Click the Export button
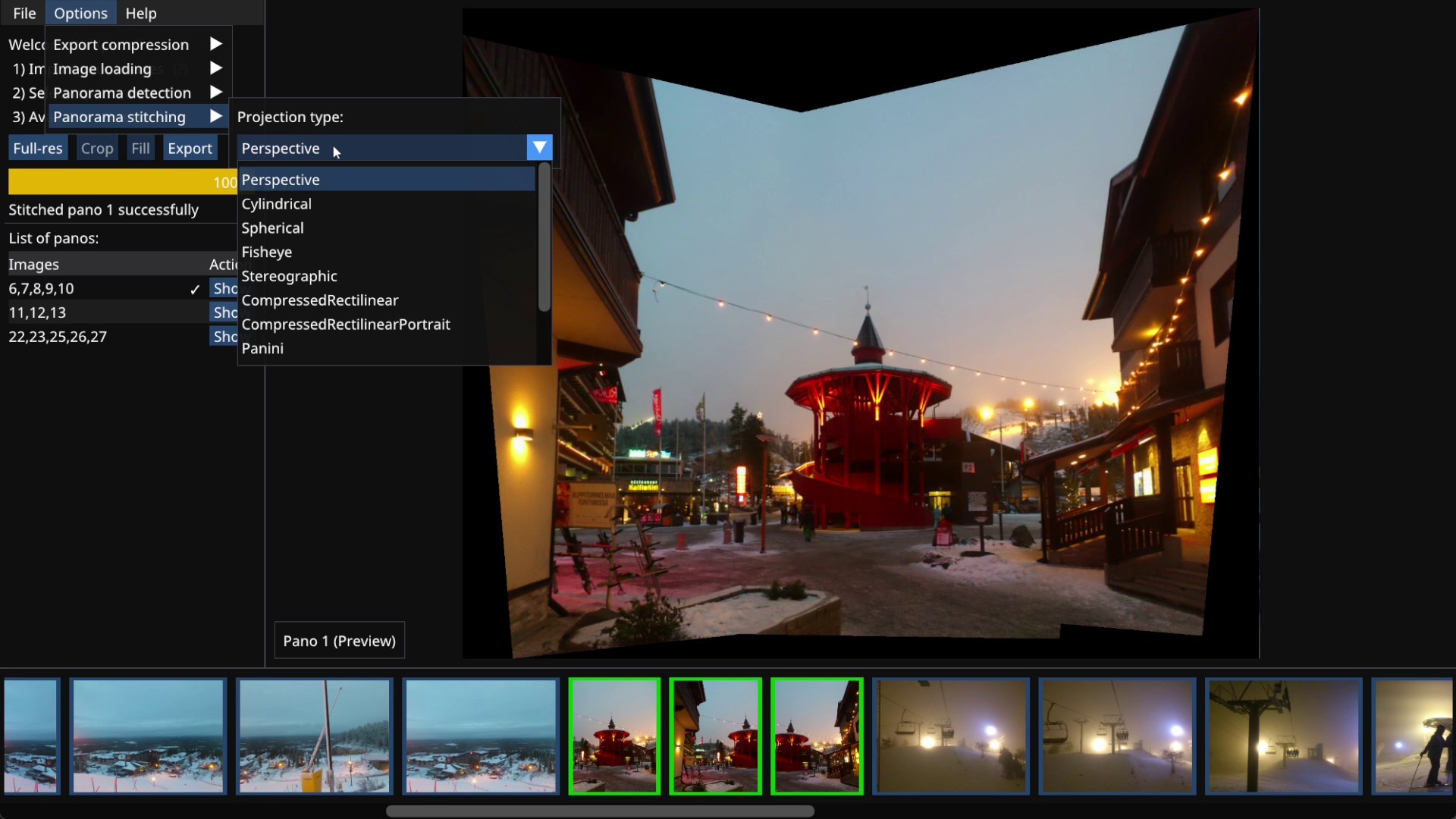 [x=190, y=149]
